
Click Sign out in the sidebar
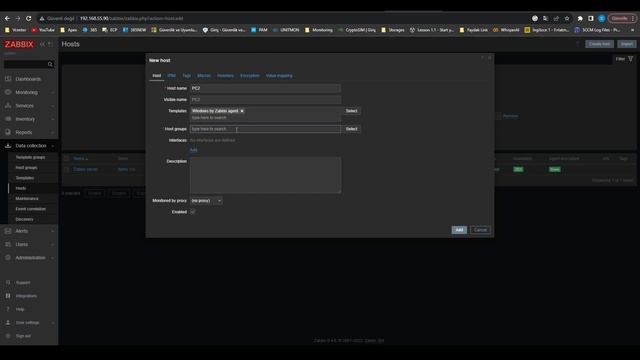pyautogui.click(x=23, y=336)
